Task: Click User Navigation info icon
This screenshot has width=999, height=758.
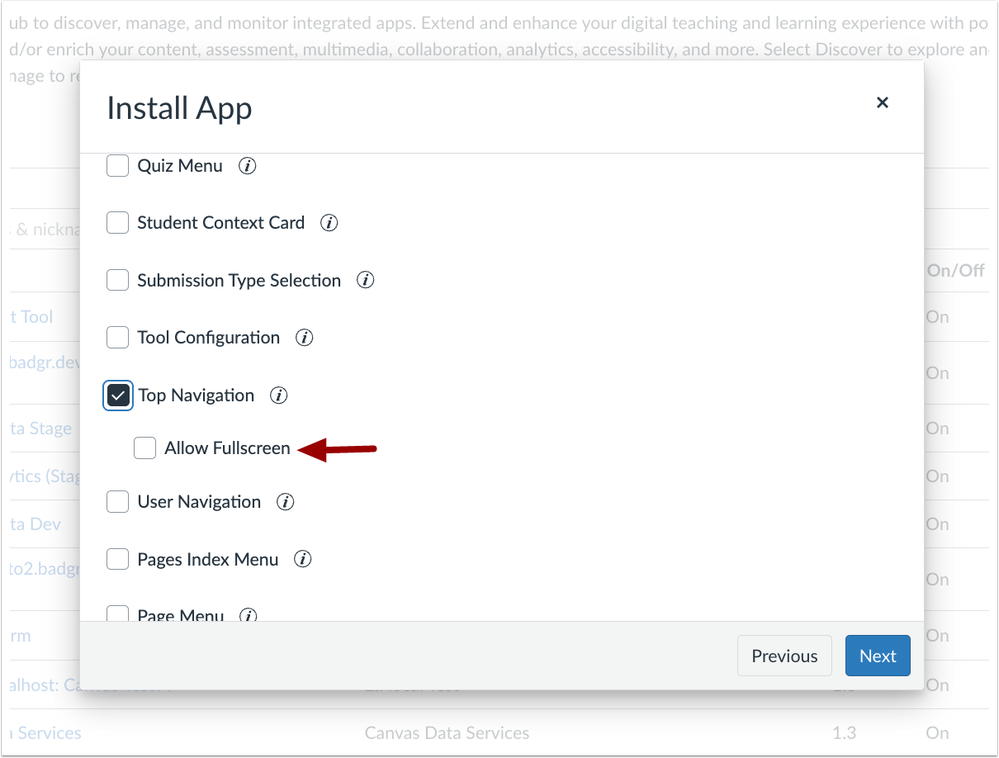Action: [286, 502]
